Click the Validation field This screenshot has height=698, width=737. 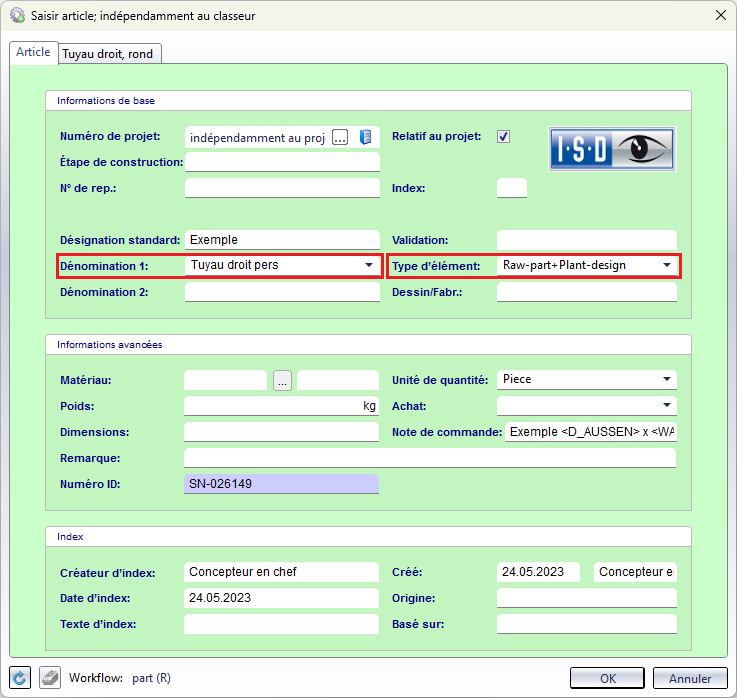click(587, 240)
